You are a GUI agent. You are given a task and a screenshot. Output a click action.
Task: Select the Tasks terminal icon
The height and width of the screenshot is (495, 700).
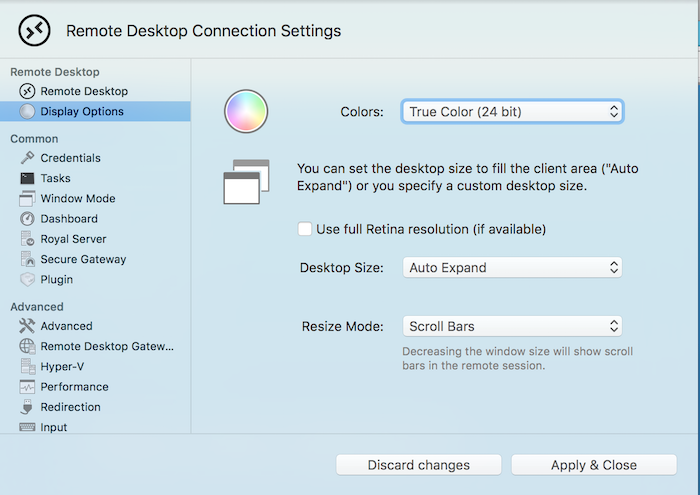27,178
